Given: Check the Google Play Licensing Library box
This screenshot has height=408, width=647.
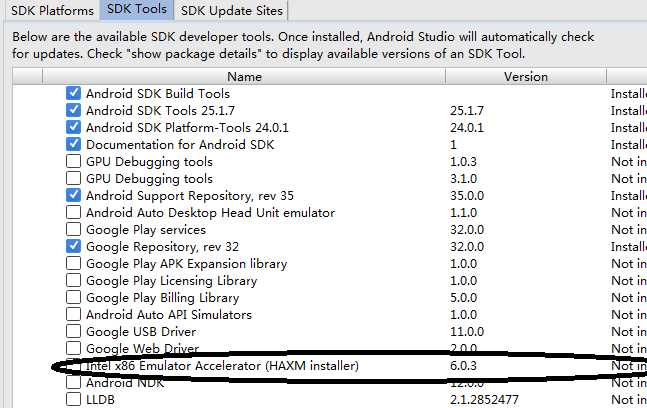Looking at the screenshot, I should tap(73, 281).
